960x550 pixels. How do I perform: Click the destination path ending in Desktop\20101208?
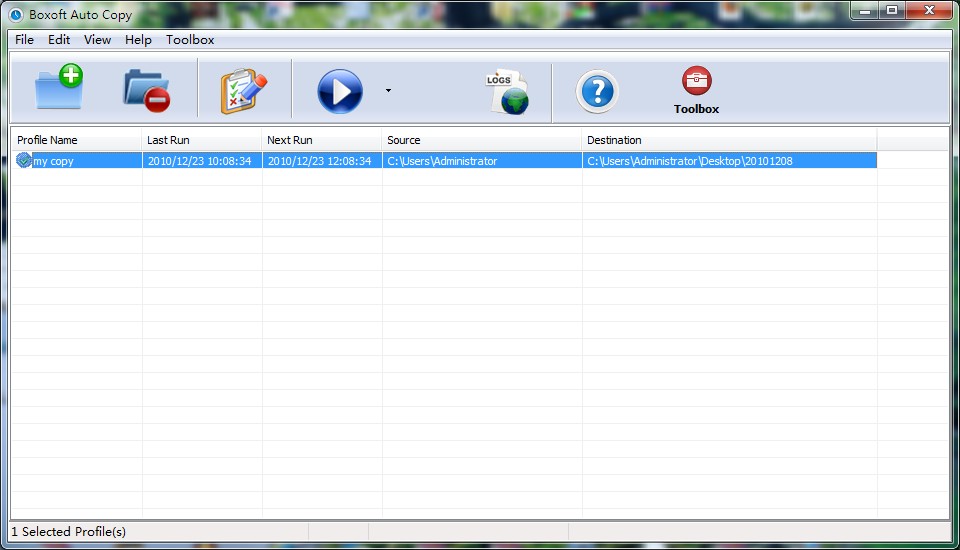(690, 161)
